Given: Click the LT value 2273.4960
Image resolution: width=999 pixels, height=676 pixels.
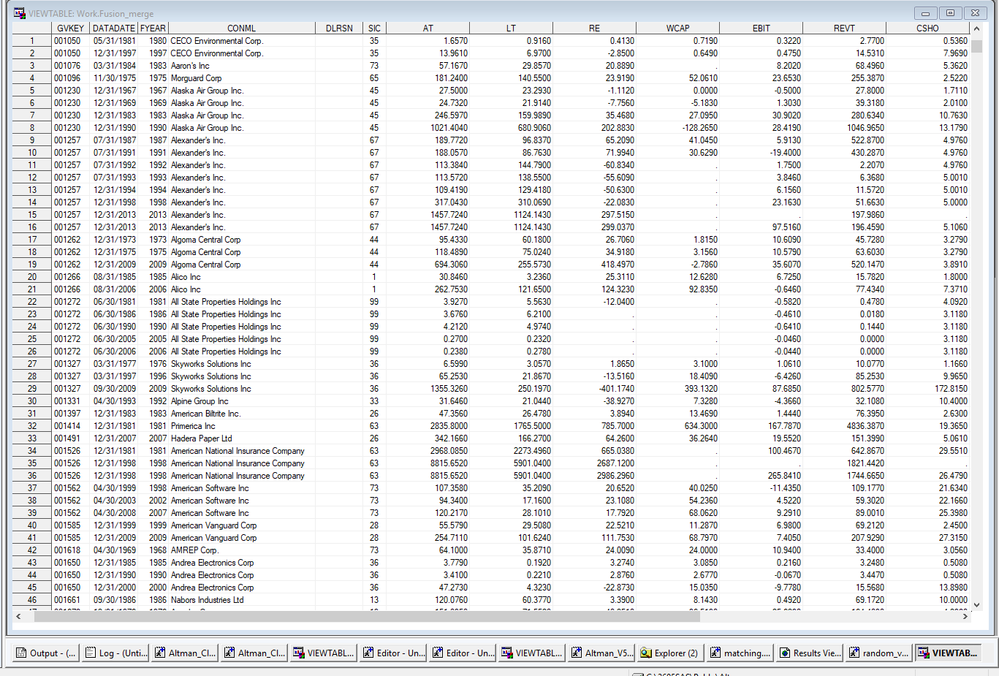Looking at the screenshot, I should click(511, 450).
